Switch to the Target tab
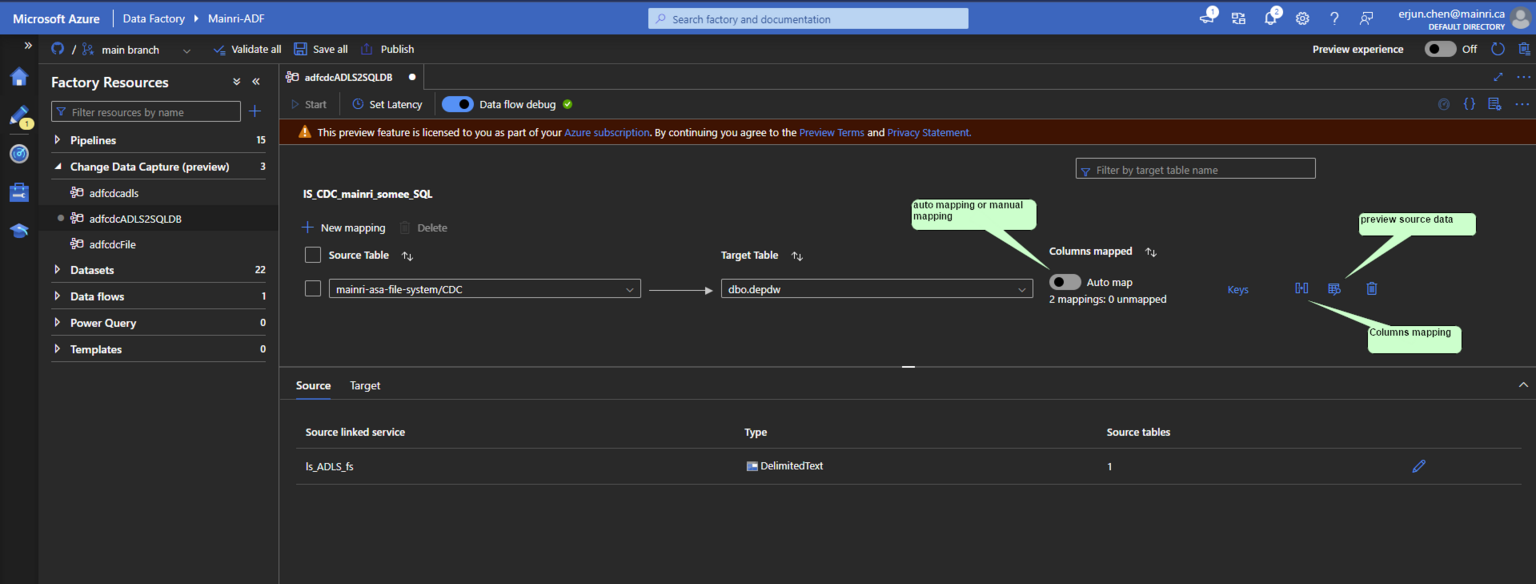The width and height of the screenshot is (1536, 584). tap(365, 385)
